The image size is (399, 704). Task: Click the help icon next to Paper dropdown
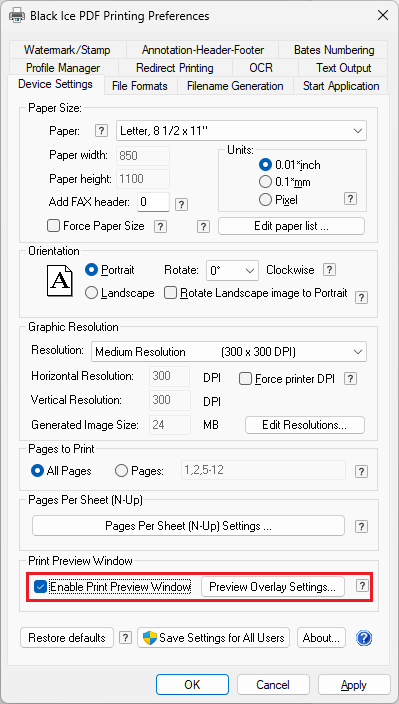102,131
